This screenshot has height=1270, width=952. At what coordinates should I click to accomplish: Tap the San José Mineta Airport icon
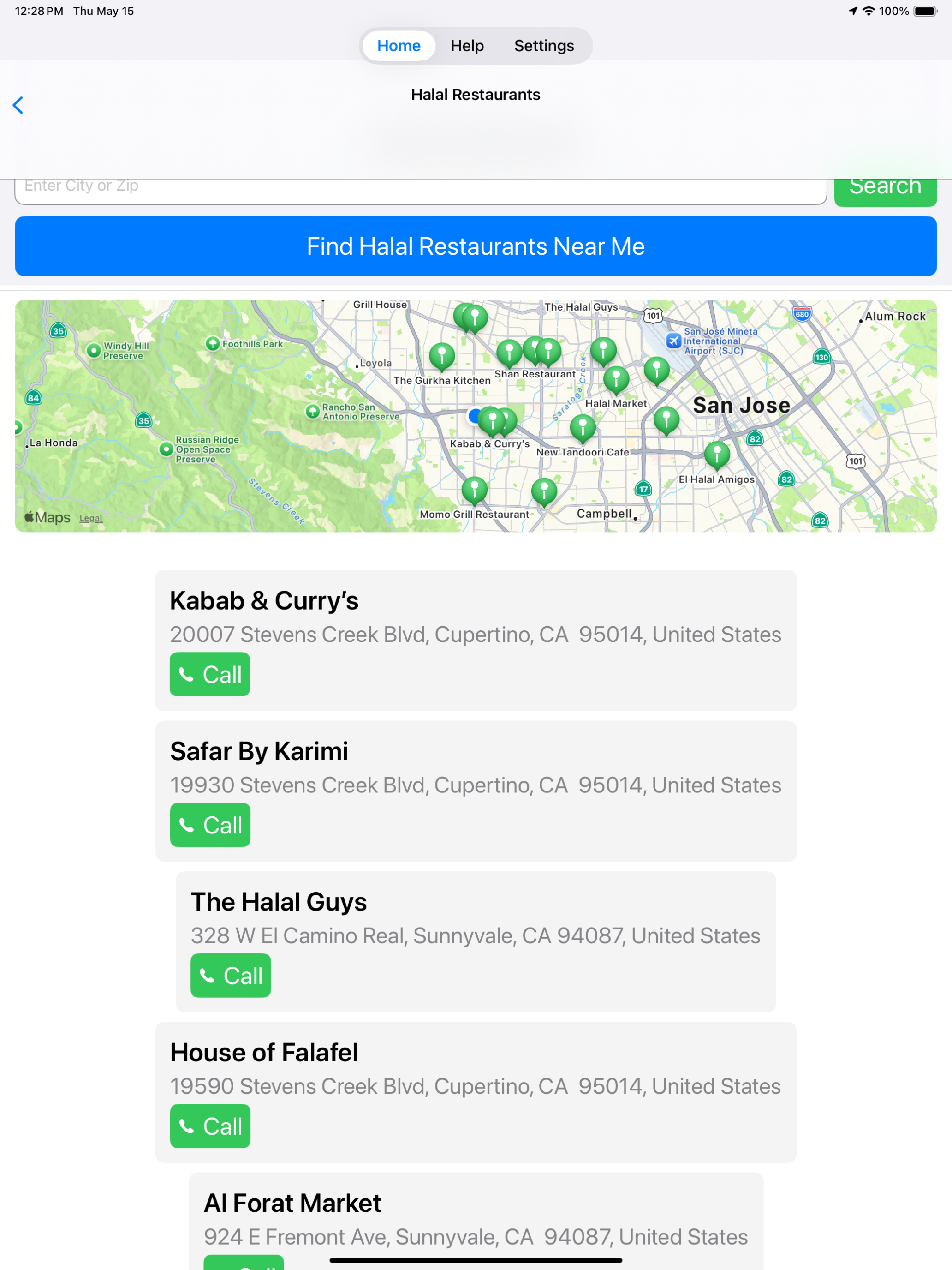673,341
